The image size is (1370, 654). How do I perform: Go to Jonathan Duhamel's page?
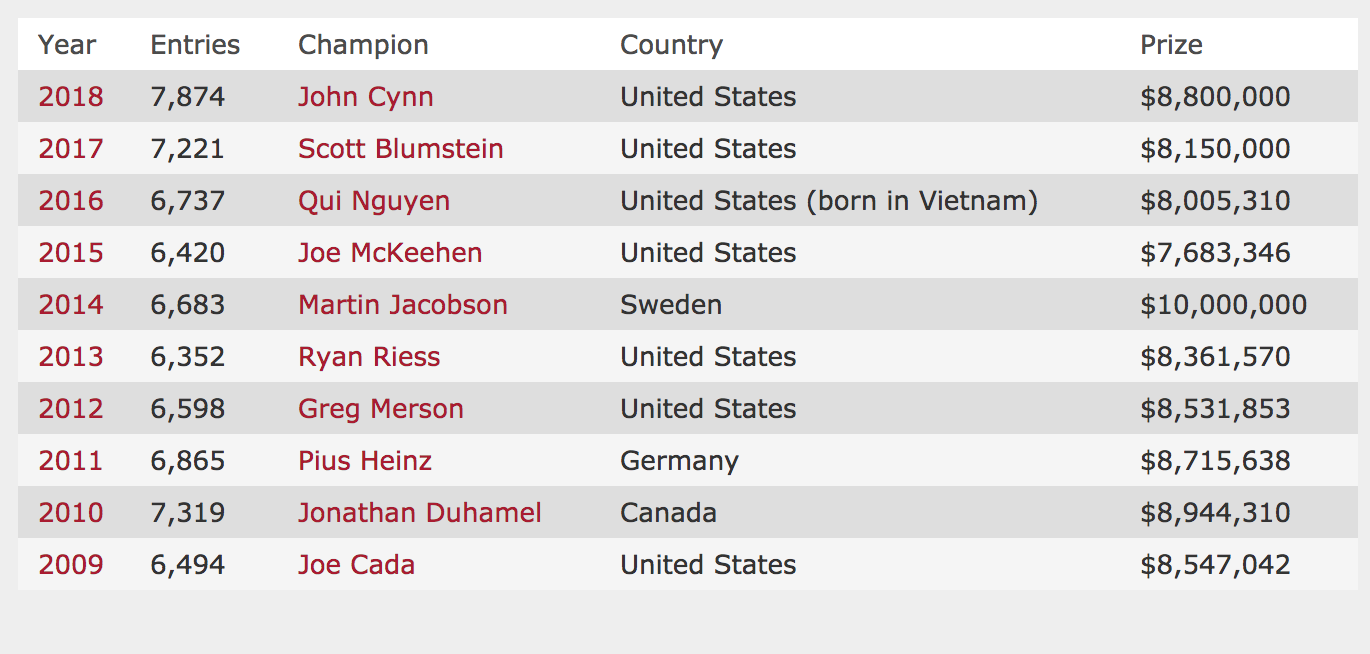pos(420,513)
